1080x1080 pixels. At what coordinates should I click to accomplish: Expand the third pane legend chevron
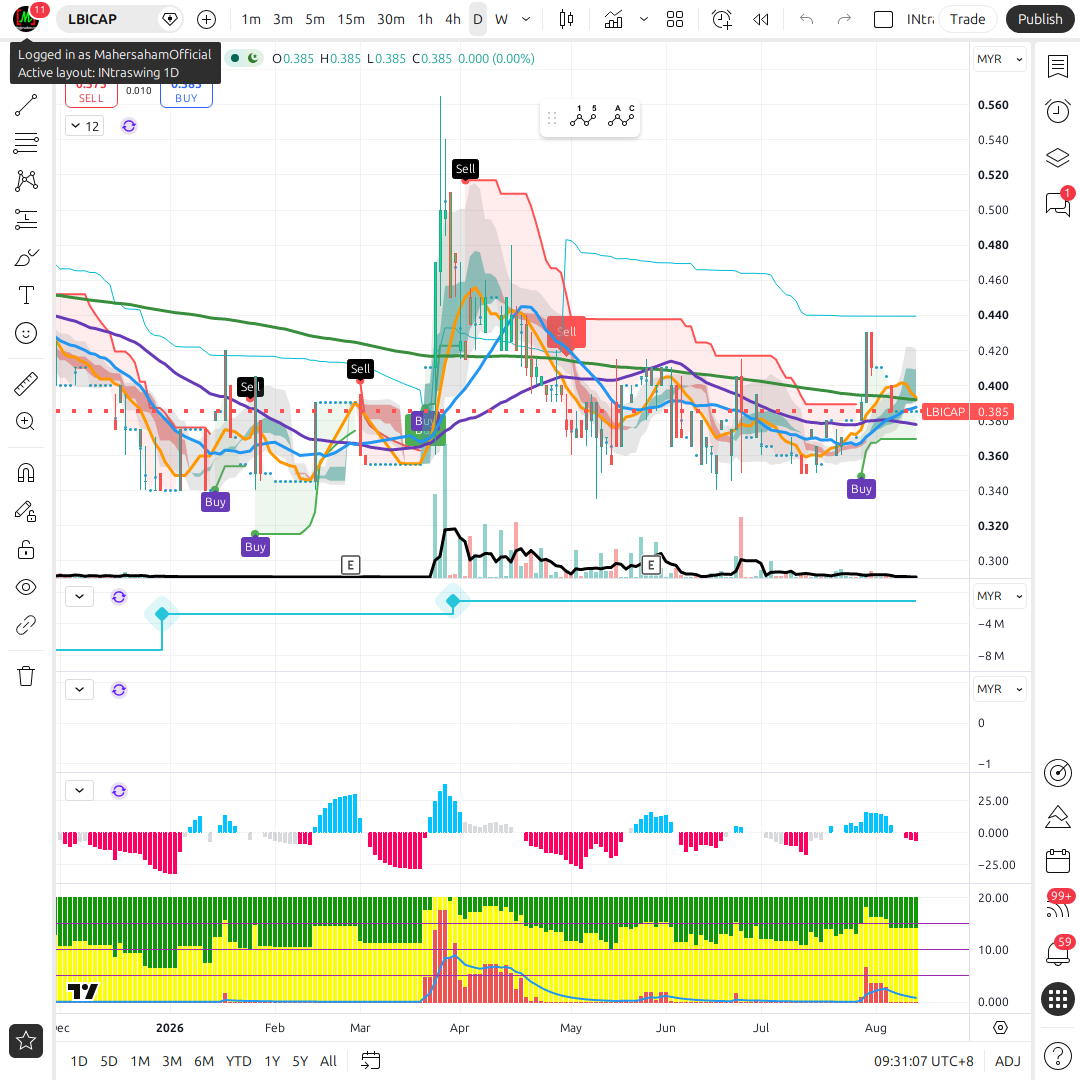coord(80,689)
